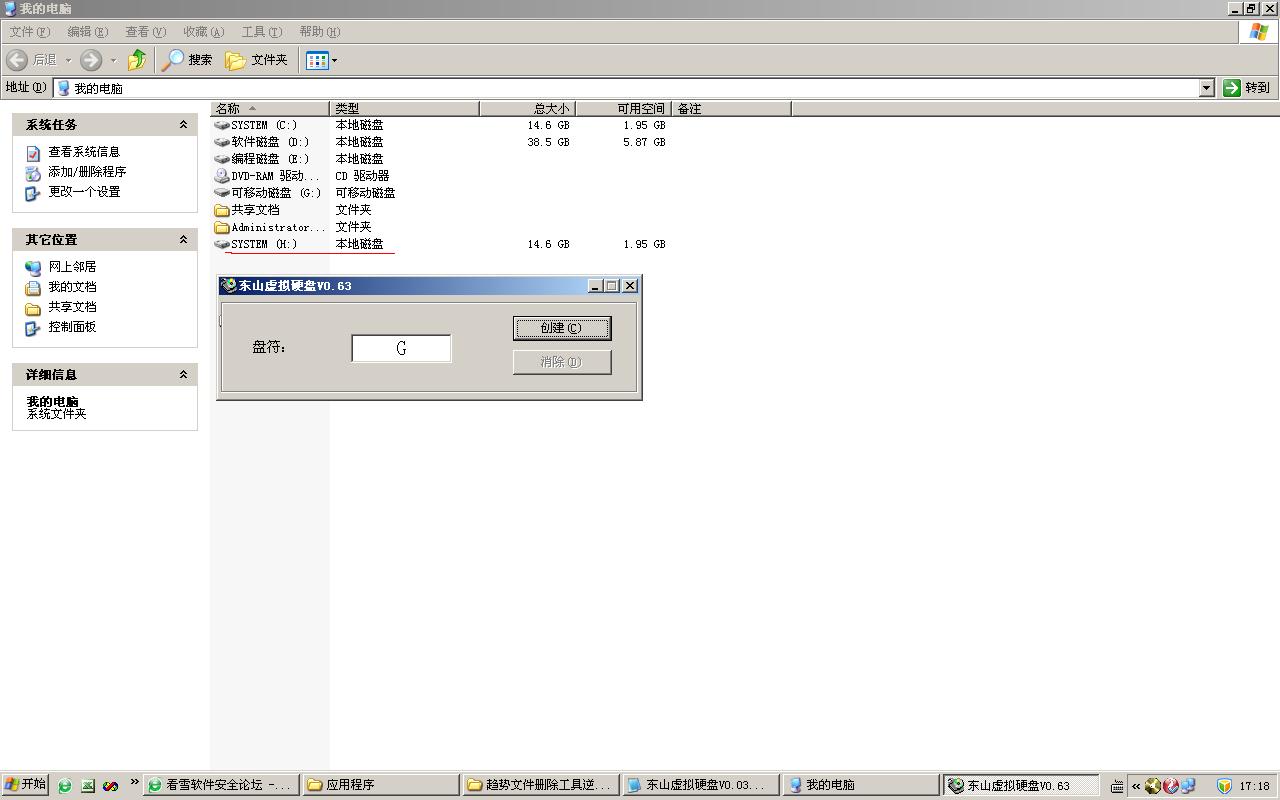
Task: Select the 共享文档 folder icon in list
Action: point(222,210)
